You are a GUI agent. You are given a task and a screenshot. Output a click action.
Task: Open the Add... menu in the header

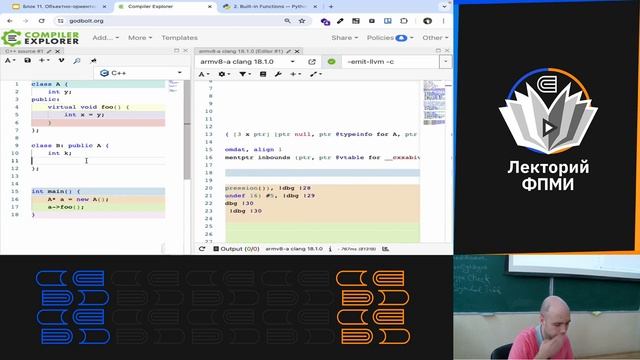pos(106,38)
